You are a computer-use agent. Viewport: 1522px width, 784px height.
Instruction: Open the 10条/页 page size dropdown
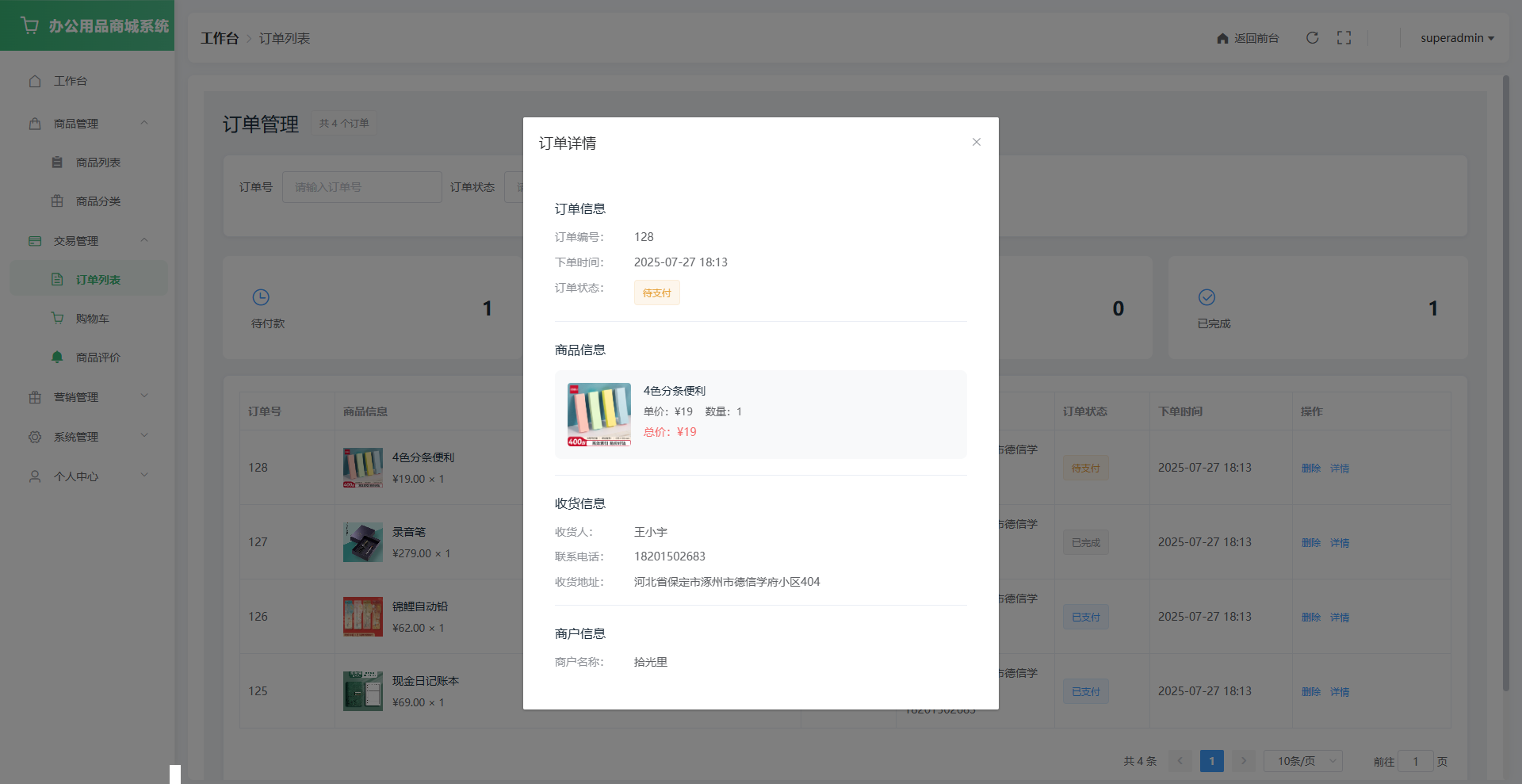(x=1302, y=761)
